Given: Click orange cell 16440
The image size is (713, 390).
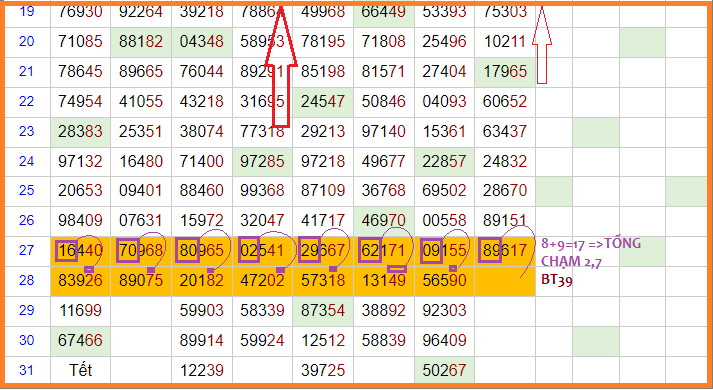Looking at the screenshot, I should [x=80, y=251].
